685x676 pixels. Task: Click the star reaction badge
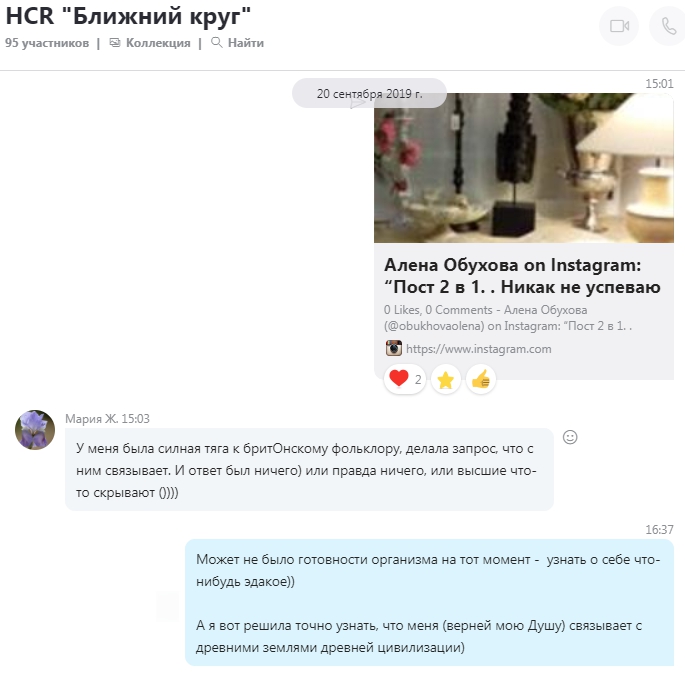pyautogui.click(x=446, y=380)
